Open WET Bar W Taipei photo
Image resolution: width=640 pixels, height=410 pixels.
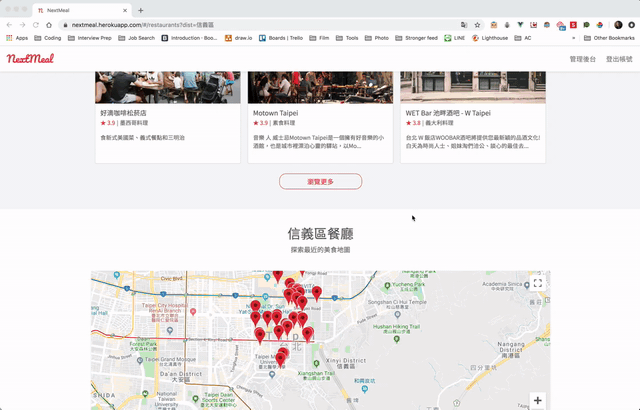[x=473, y=87]
